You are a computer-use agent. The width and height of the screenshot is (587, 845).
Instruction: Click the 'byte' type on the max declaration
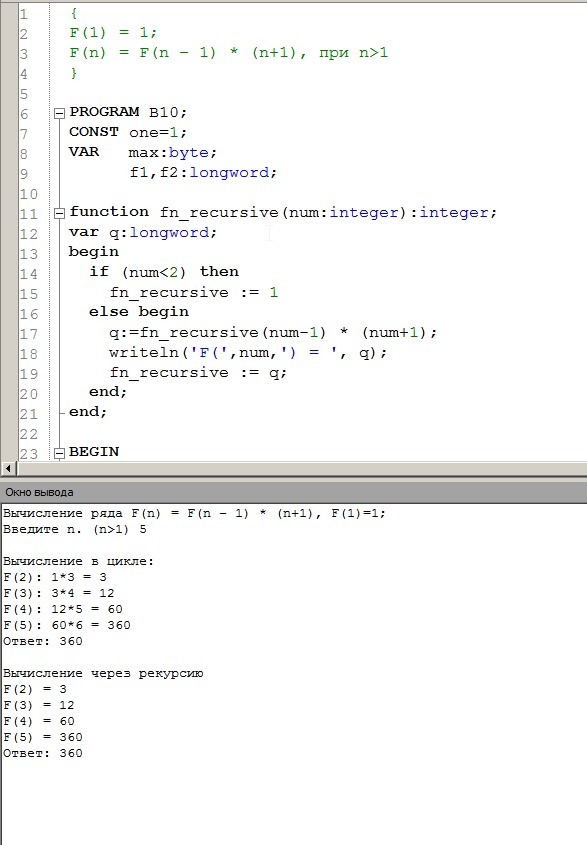(189, 153)
